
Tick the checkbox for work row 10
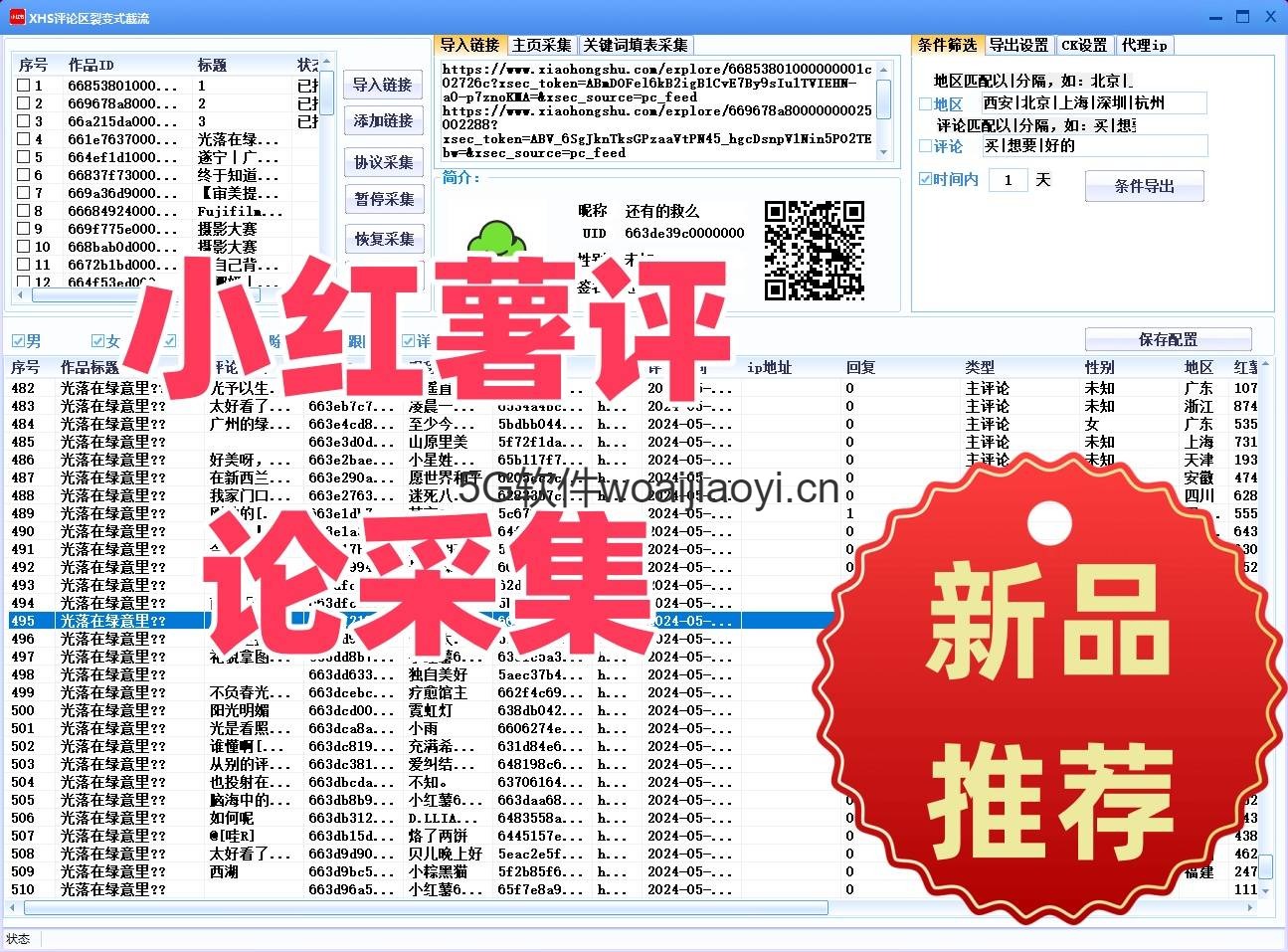tap(24, 247)
